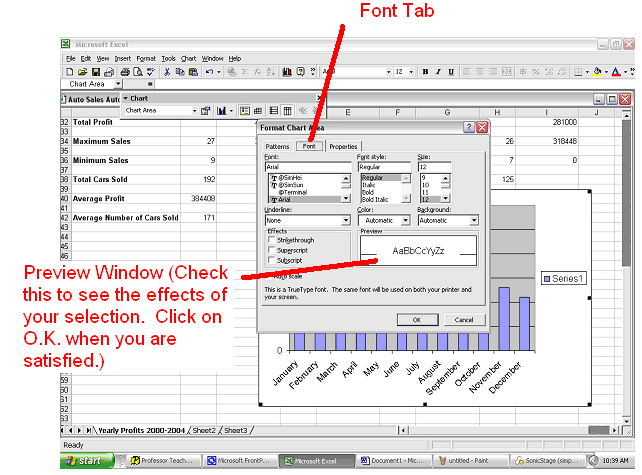Open the Undo history dropdown arrow
Image resolution: width=642 pixels, height=475 pixels.
(x=219, y=72)
